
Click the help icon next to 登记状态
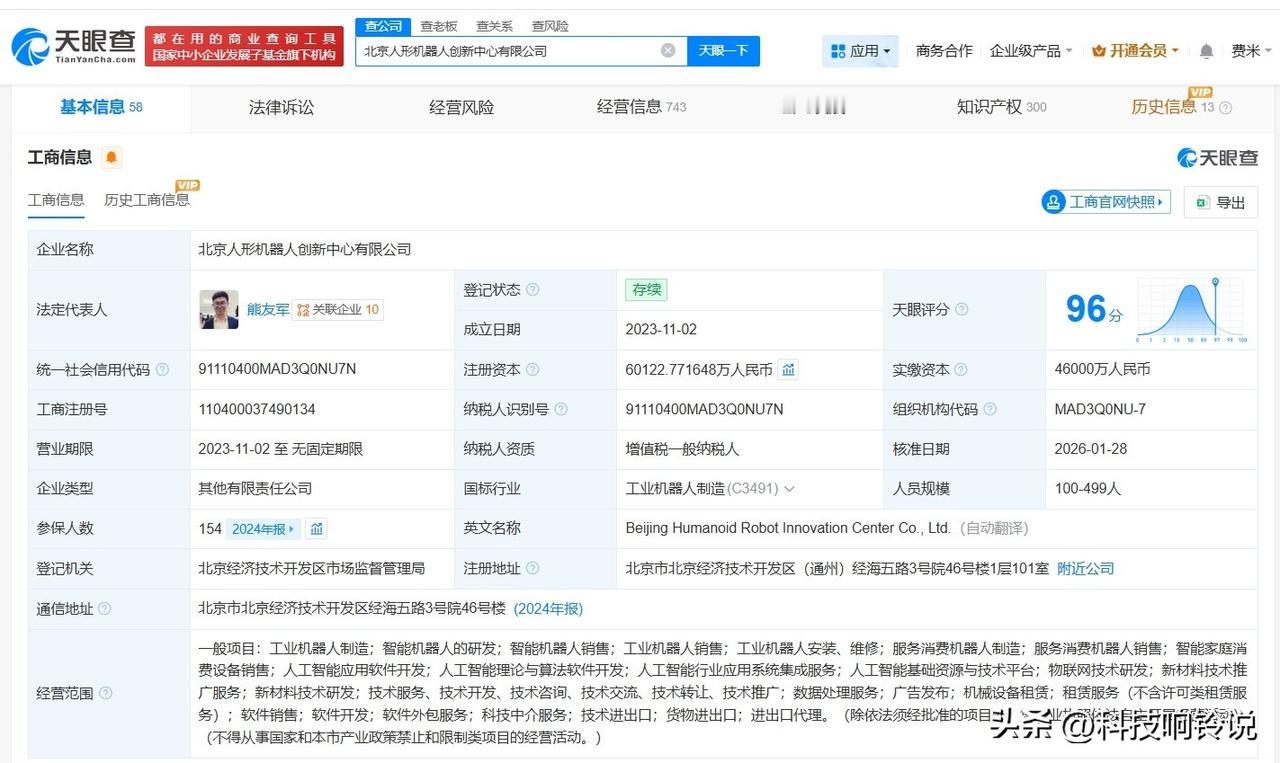click(x=533, y=290)
